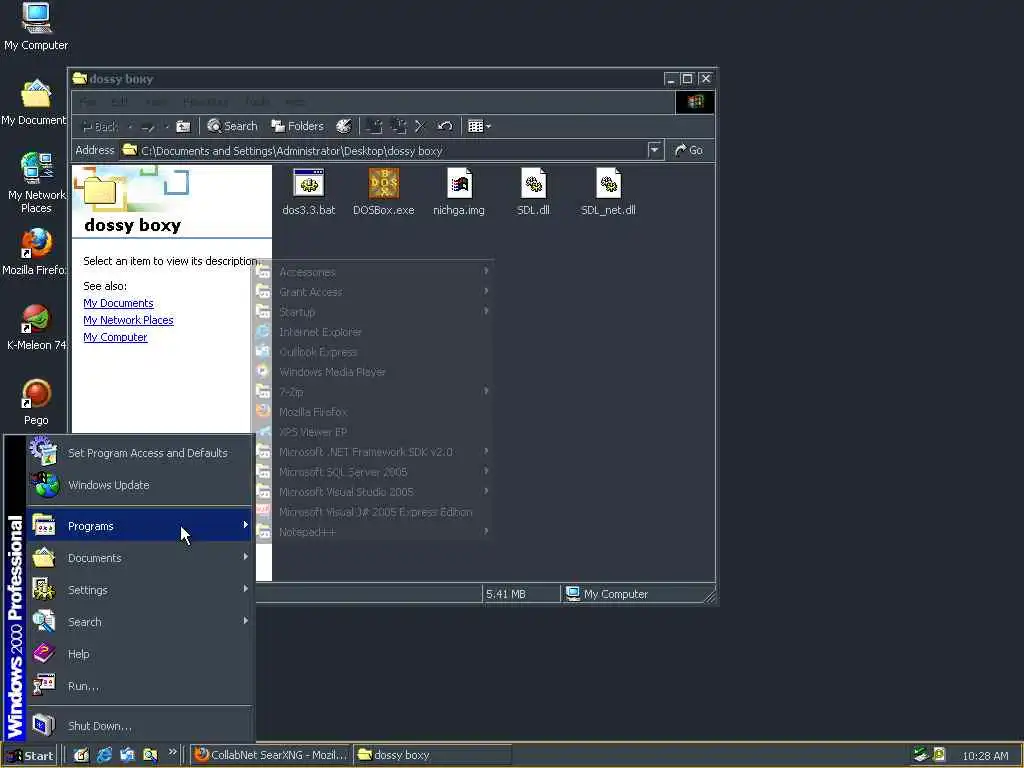Open K-Meleon desktop shortcut

(36, 328)
